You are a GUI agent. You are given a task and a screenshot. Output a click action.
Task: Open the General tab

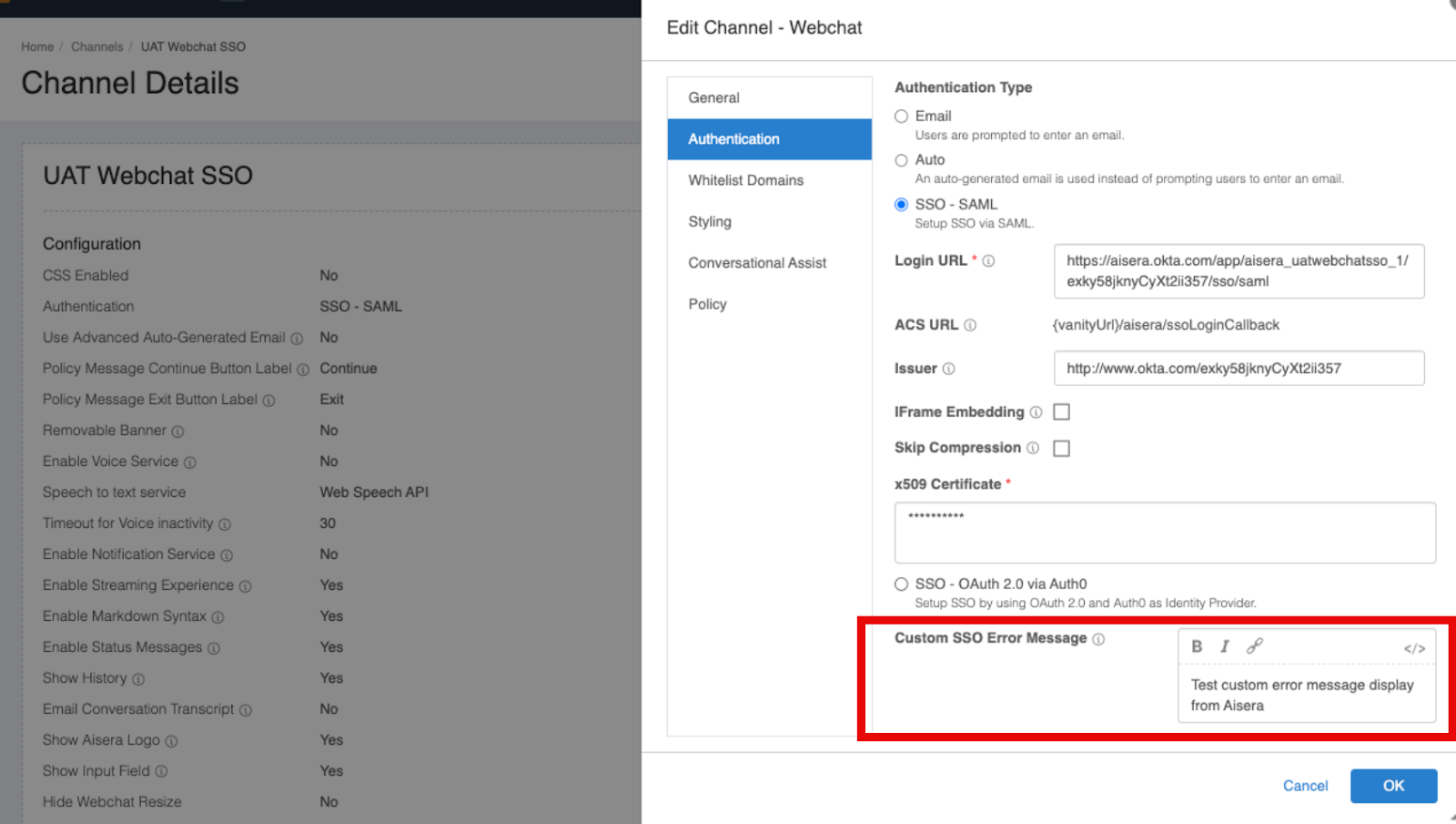point(769,97)
